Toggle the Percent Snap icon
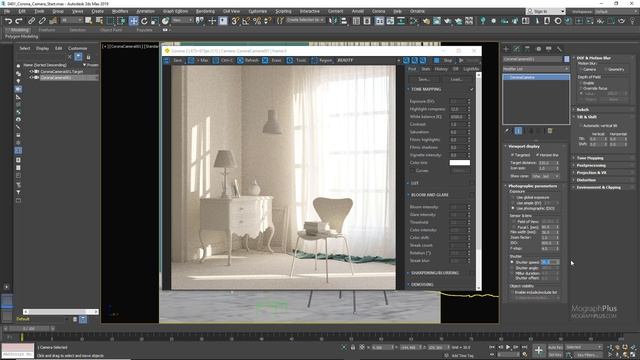Viewport: 640px width, 360px height. coord(257,21)
